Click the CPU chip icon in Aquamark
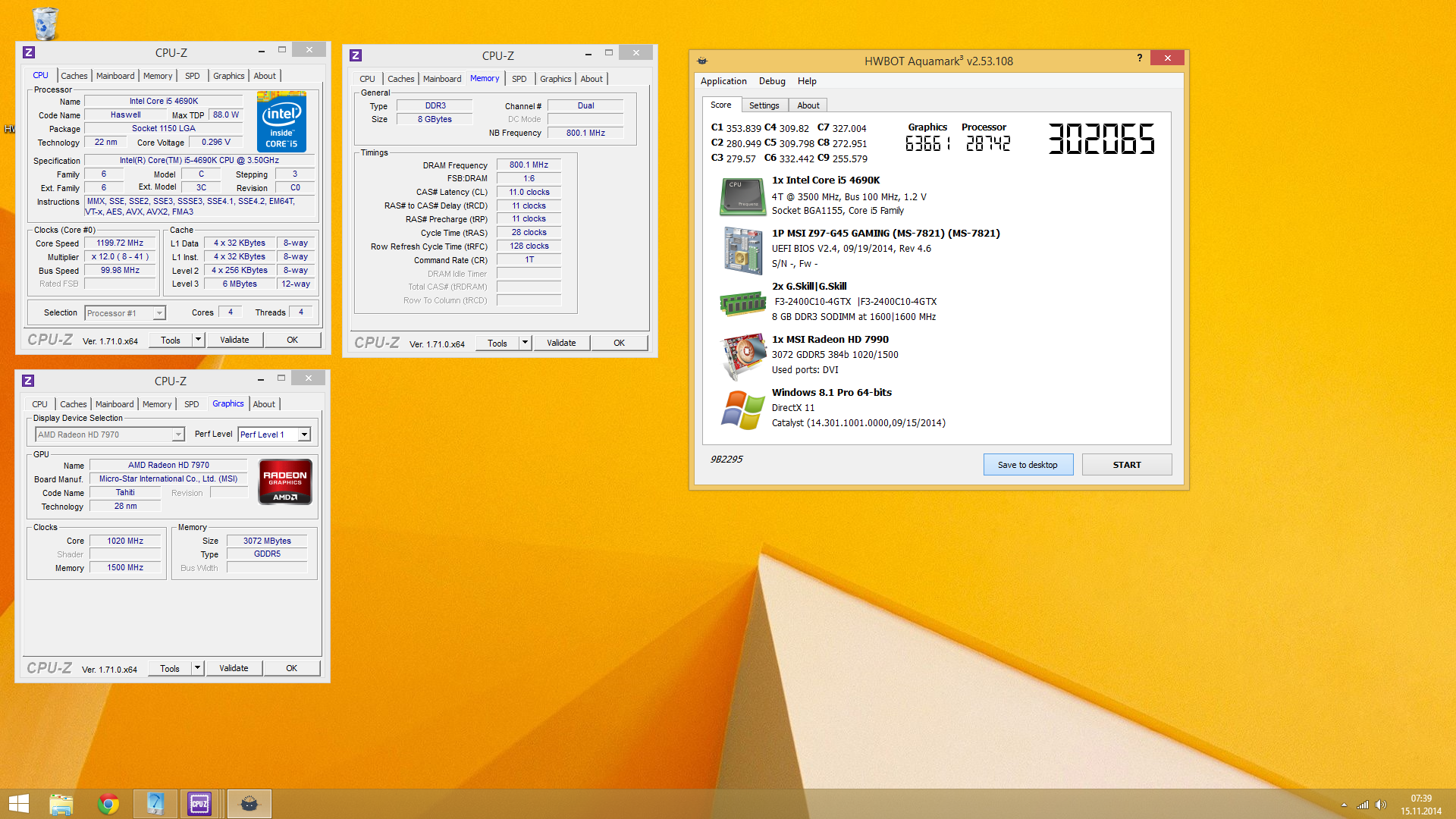Screen dimensions: 1456x819 click(742, 196)
